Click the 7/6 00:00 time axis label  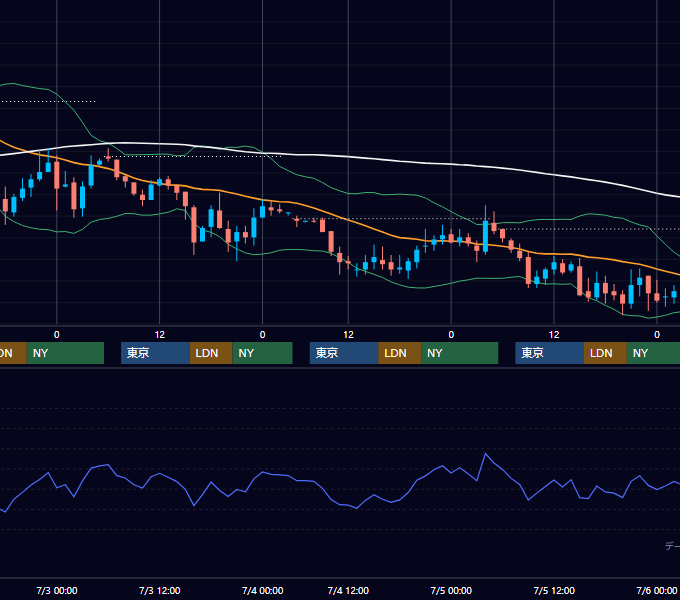657,590
